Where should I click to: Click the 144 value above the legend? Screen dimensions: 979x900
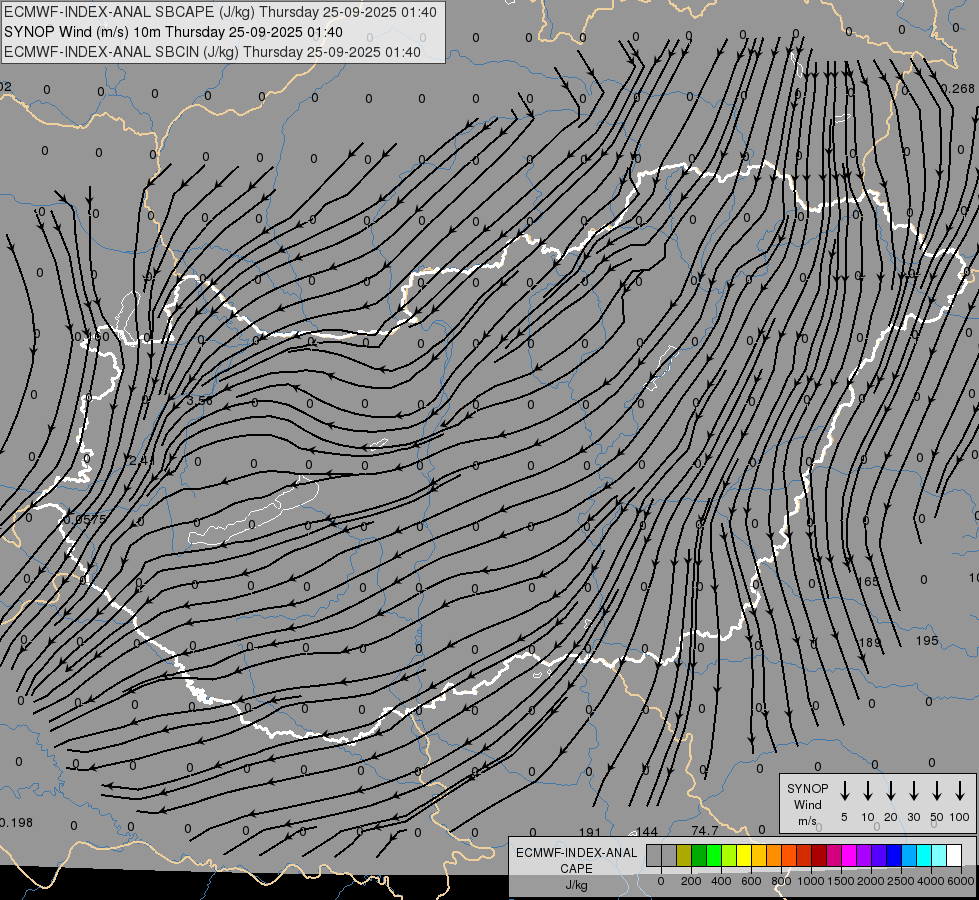[647, 832]
